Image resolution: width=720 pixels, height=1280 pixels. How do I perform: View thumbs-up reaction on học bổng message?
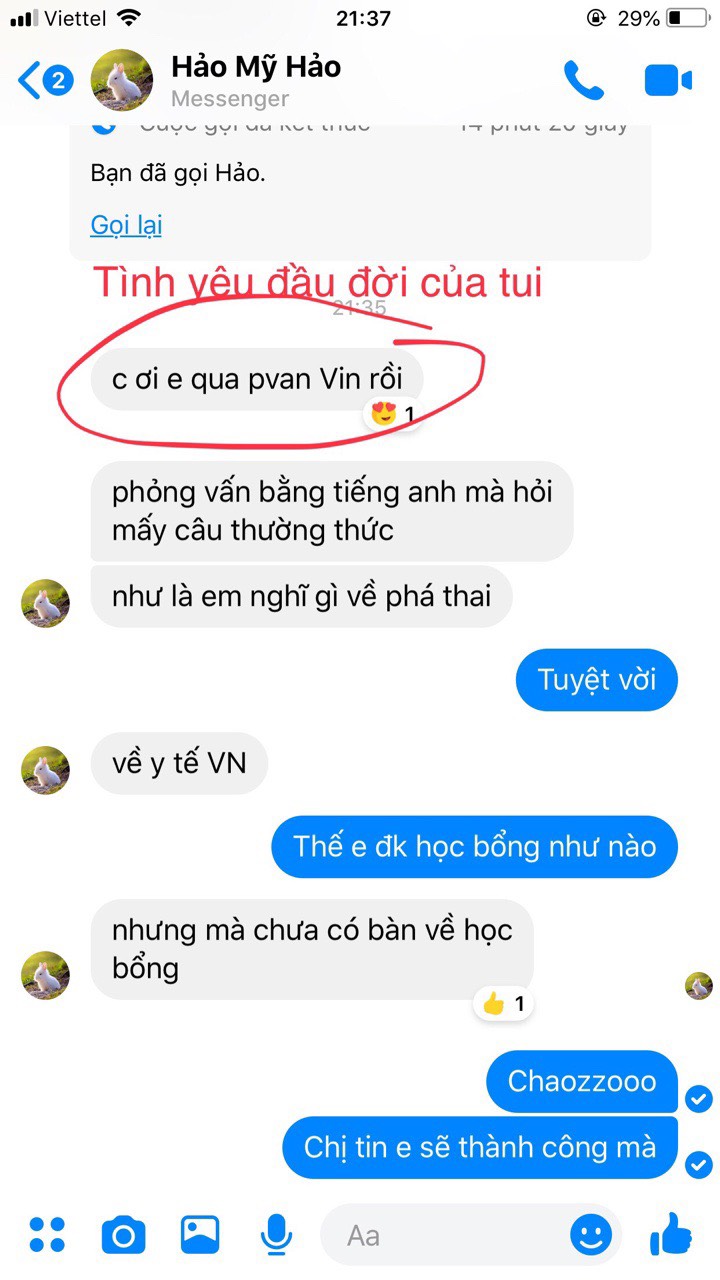click(503, 1004)
